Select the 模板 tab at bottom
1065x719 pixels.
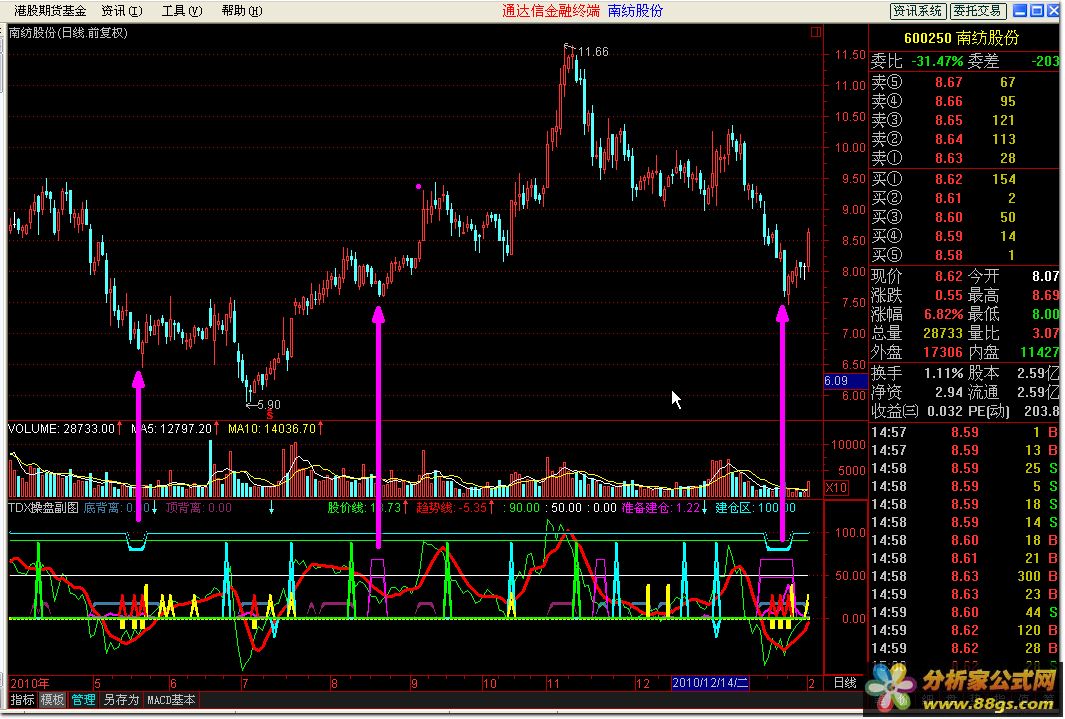click(x=52, y=699)
